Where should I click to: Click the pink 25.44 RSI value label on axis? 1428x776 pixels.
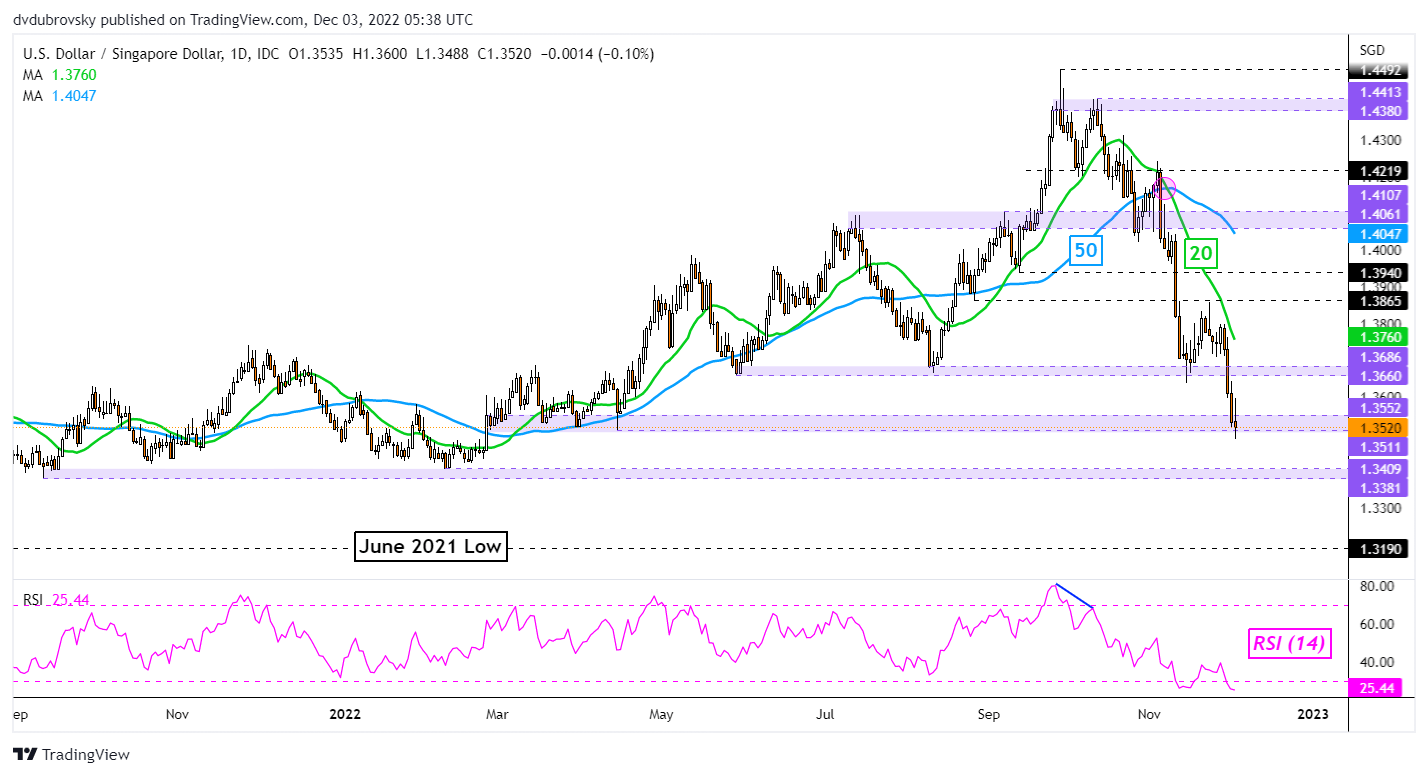(x=1375, y=687)
